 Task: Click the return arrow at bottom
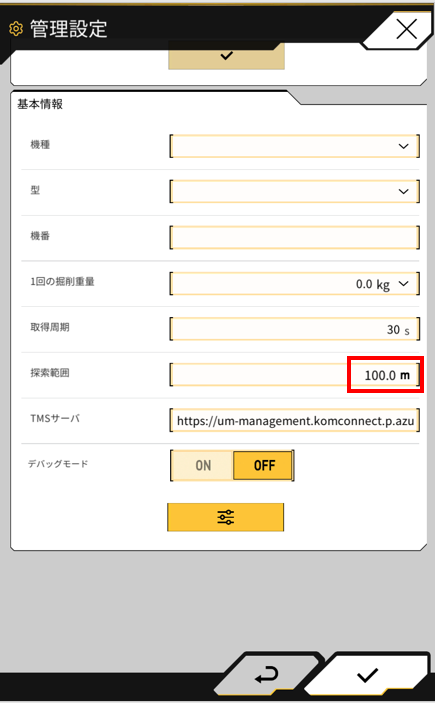(267, 675)
